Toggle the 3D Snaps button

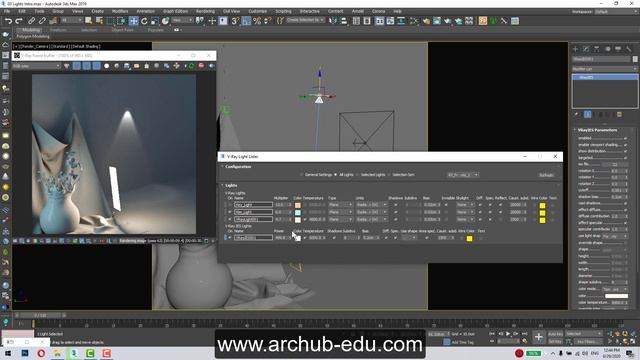[235, 21]
